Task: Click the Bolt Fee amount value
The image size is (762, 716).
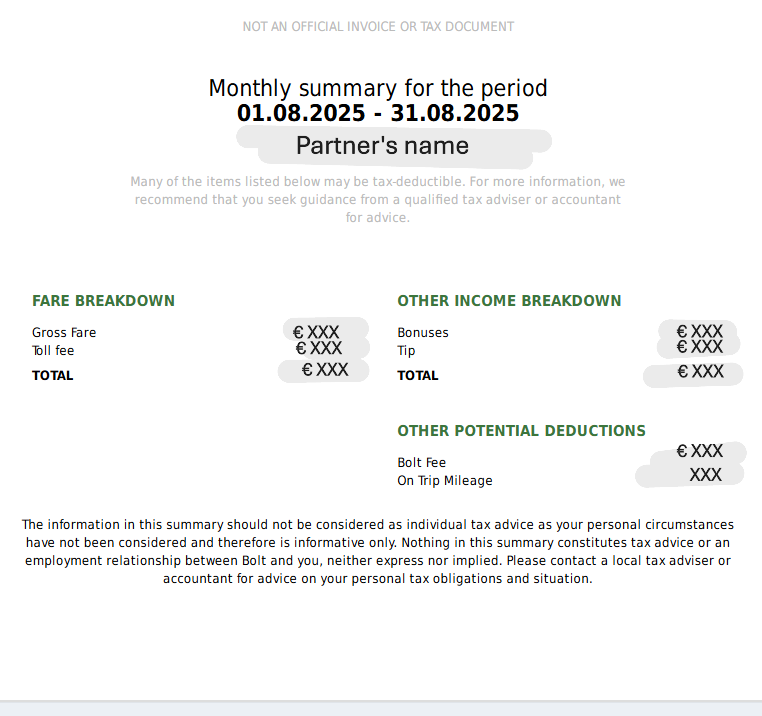Action: click(700, 451)
